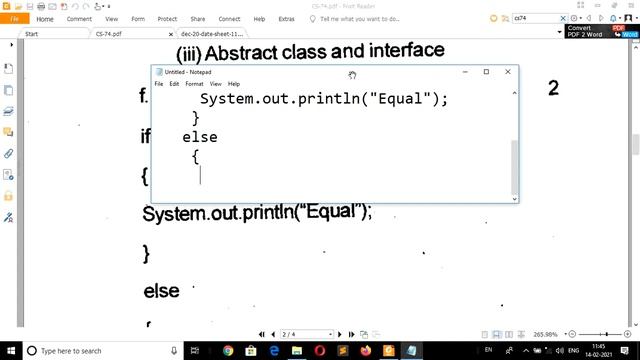Open the Share ribbon tab
640x360 pixels.
coord(198,19)
